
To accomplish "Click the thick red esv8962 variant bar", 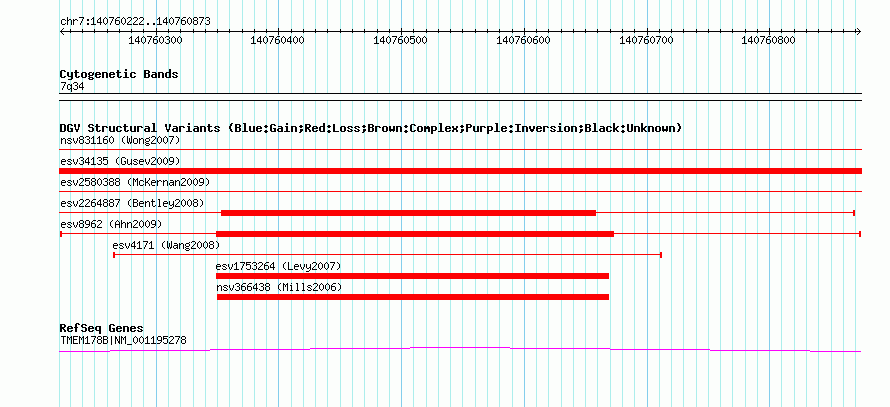I will 415,234.
